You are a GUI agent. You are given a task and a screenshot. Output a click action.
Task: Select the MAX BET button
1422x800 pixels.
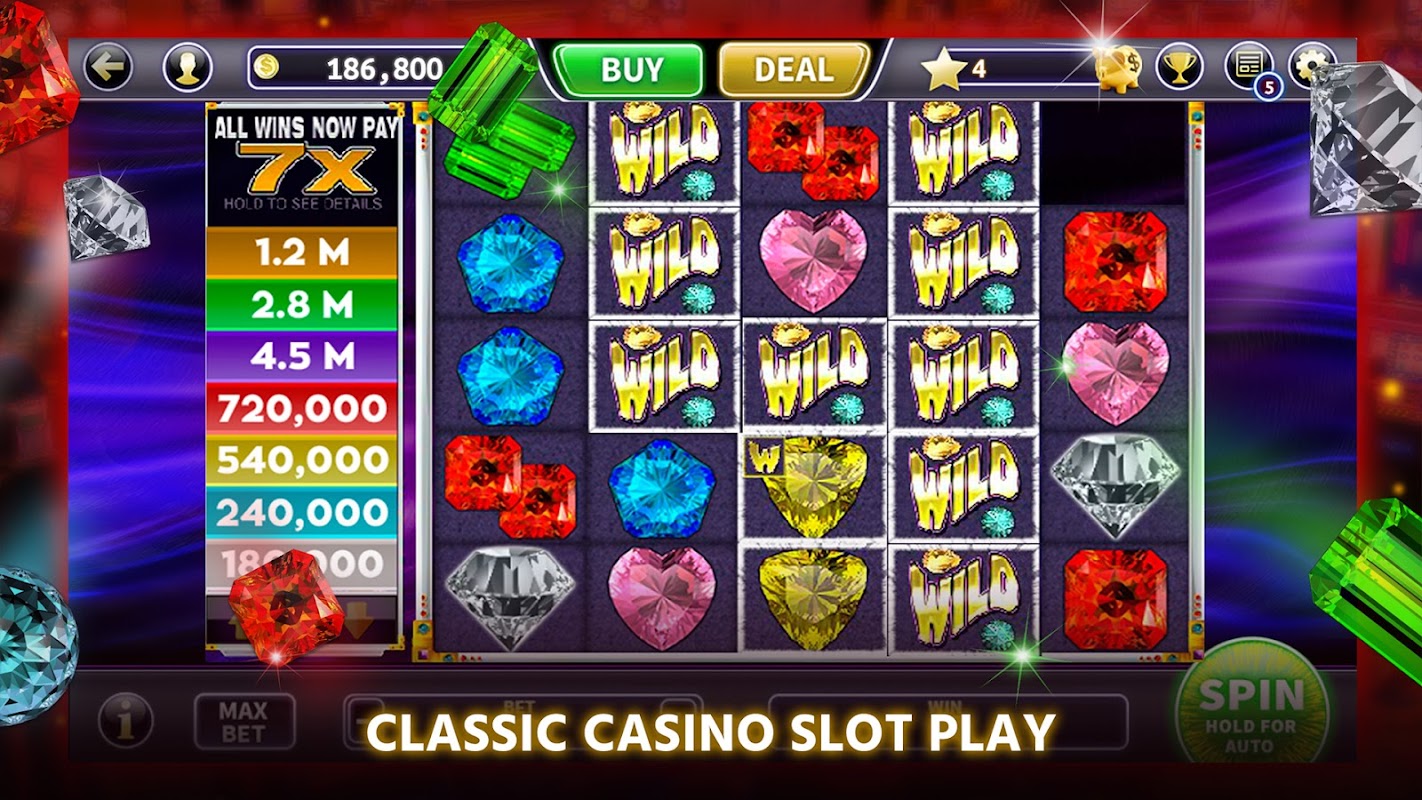coord(244,721)
